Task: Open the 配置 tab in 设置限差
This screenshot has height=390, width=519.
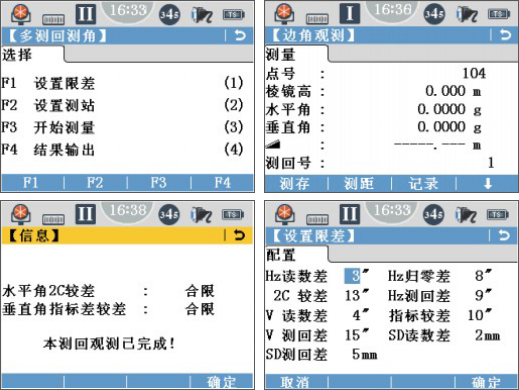Action: pyautogui.click(x=296, y=255)
